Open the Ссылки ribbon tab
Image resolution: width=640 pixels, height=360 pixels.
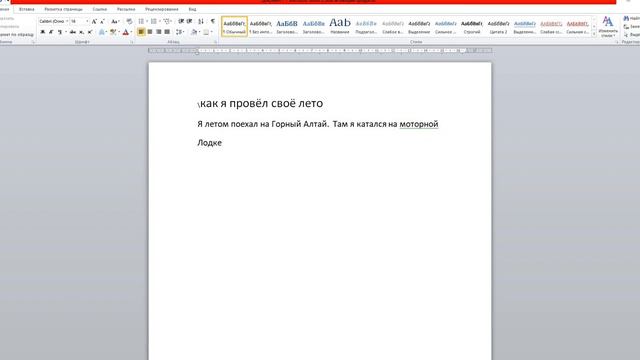pos(100,9)
